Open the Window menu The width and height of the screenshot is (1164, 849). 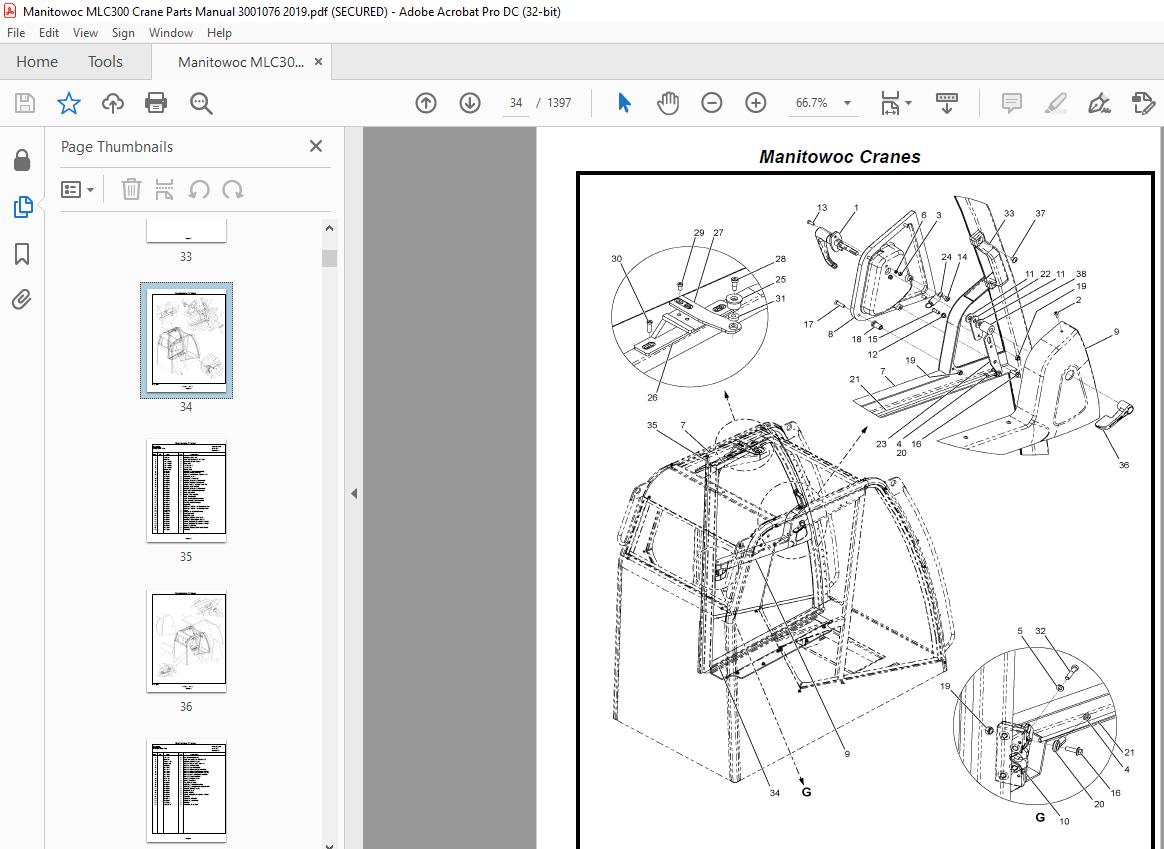pyautogui.click(x=171, y=33)
